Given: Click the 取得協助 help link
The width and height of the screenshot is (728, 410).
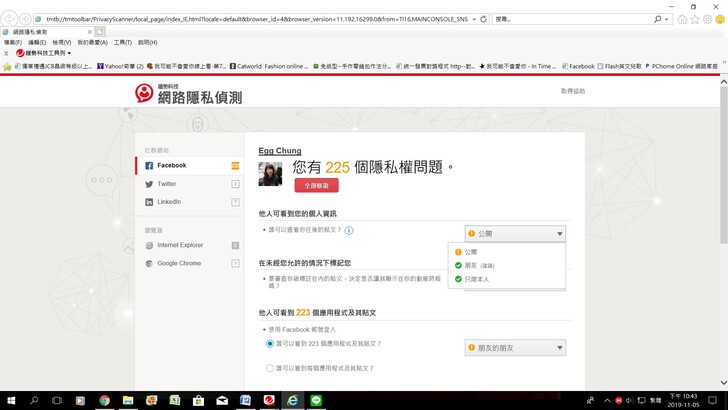Looking at the screenshot, I should [572, 91].
